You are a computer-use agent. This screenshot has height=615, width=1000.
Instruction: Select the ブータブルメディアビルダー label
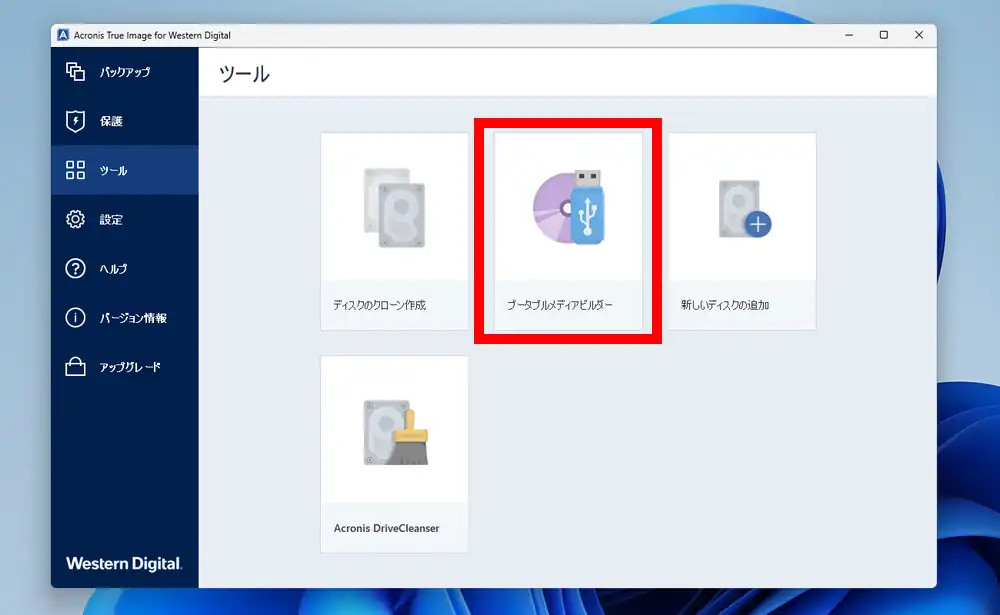(560, 305)
